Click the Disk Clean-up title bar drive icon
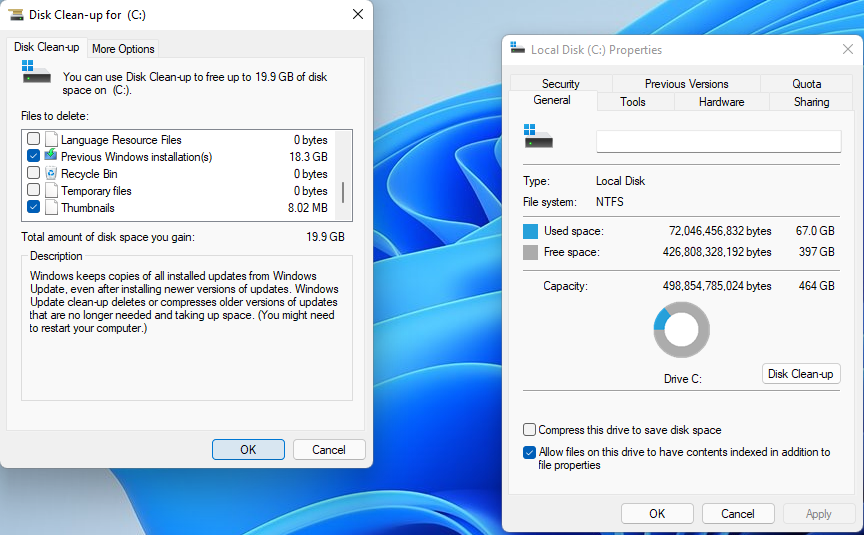Image resolution: width=864 pixels, height=535 pixels. (x=16, y=15)
